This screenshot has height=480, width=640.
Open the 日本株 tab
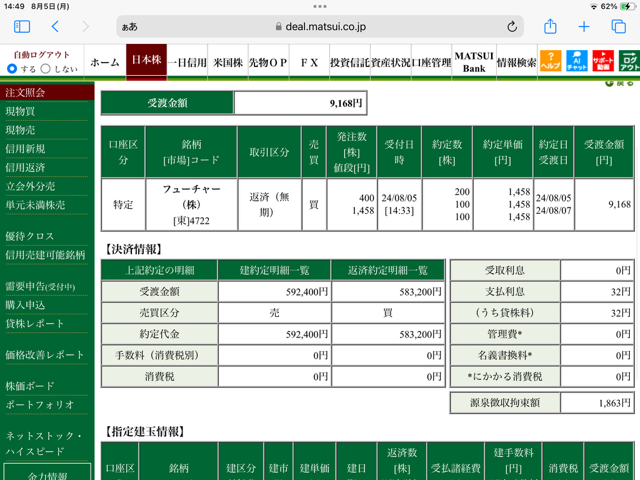click(146, 60)
